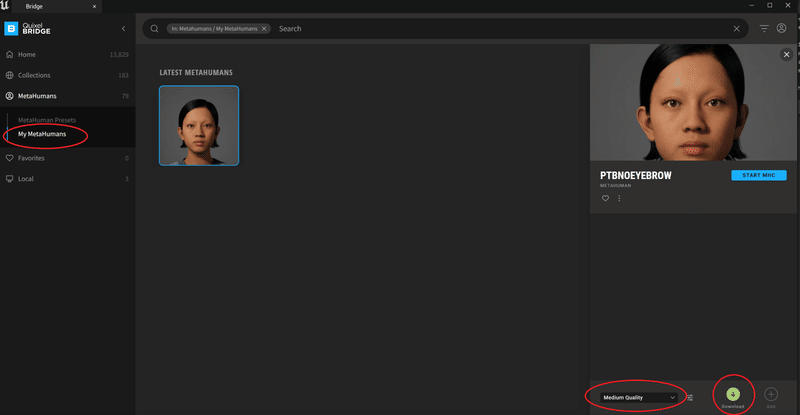Click the Collections globe icon
Viewport: 800px width, 415px height.
pos(9,75)
